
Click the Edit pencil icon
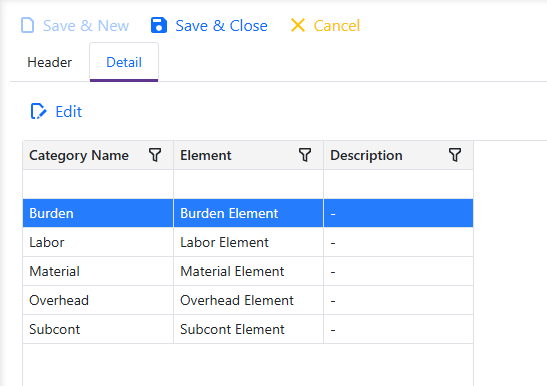(x=38, y=111)
